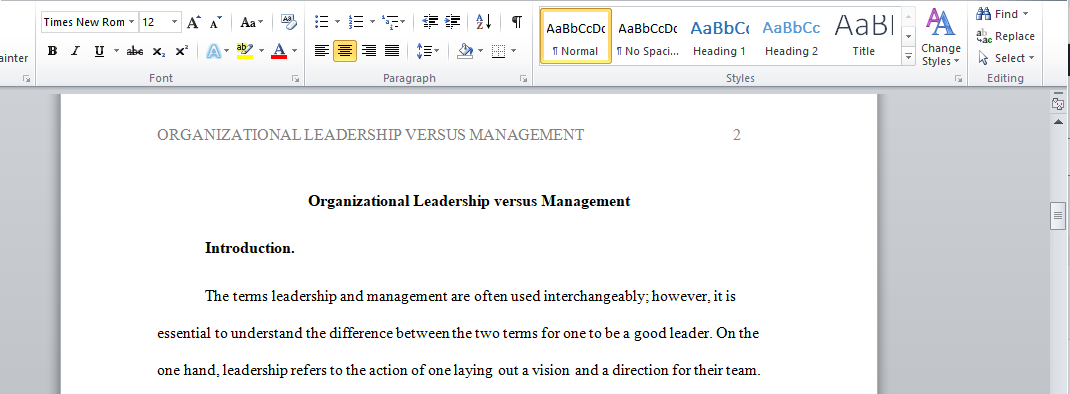This screenshot has height=394, width=1070.
Task: Toggle Italic formatting
Action: tap(76, 51)
